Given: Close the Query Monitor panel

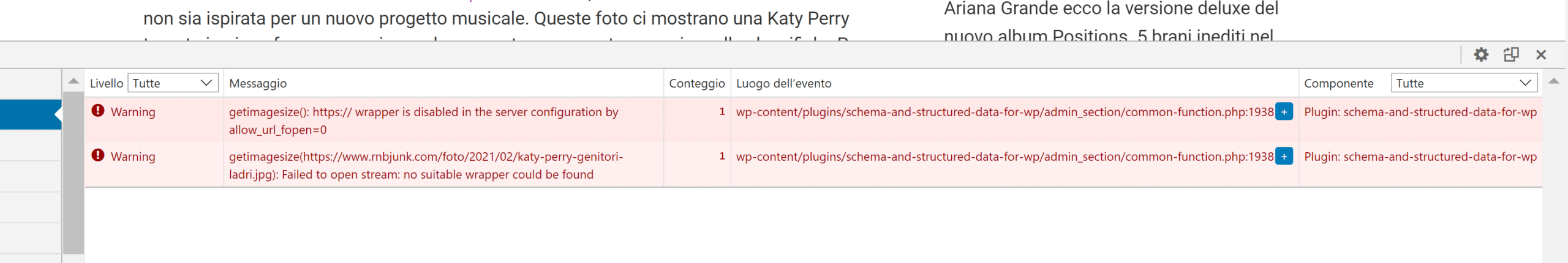Looking at the screenshot, I should (1541, 54).
